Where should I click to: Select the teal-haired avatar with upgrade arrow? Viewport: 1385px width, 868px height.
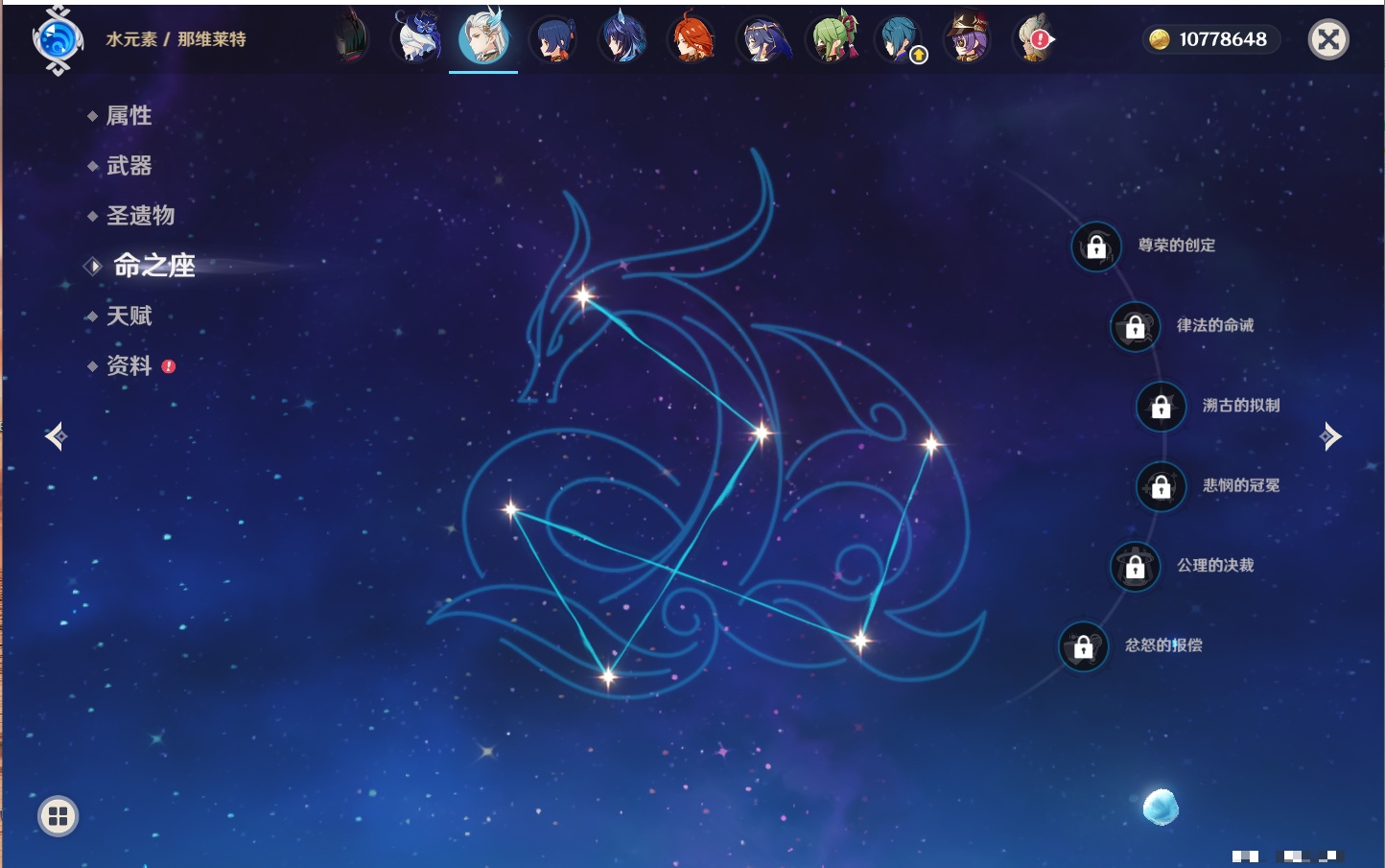click(899, 39)
